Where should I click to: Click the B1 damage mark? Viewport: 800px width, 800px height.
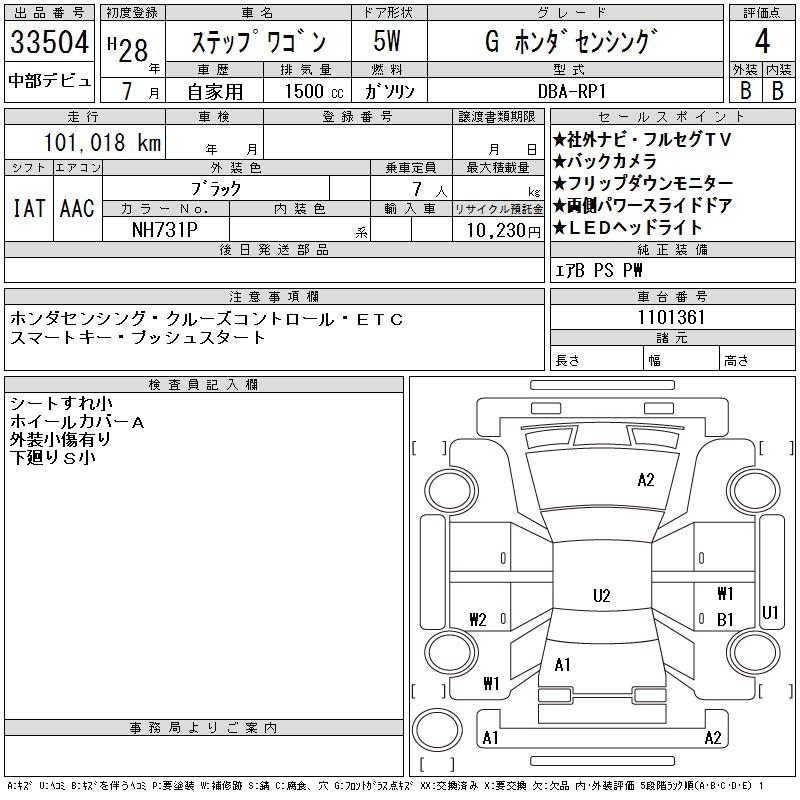pos(725,619)
